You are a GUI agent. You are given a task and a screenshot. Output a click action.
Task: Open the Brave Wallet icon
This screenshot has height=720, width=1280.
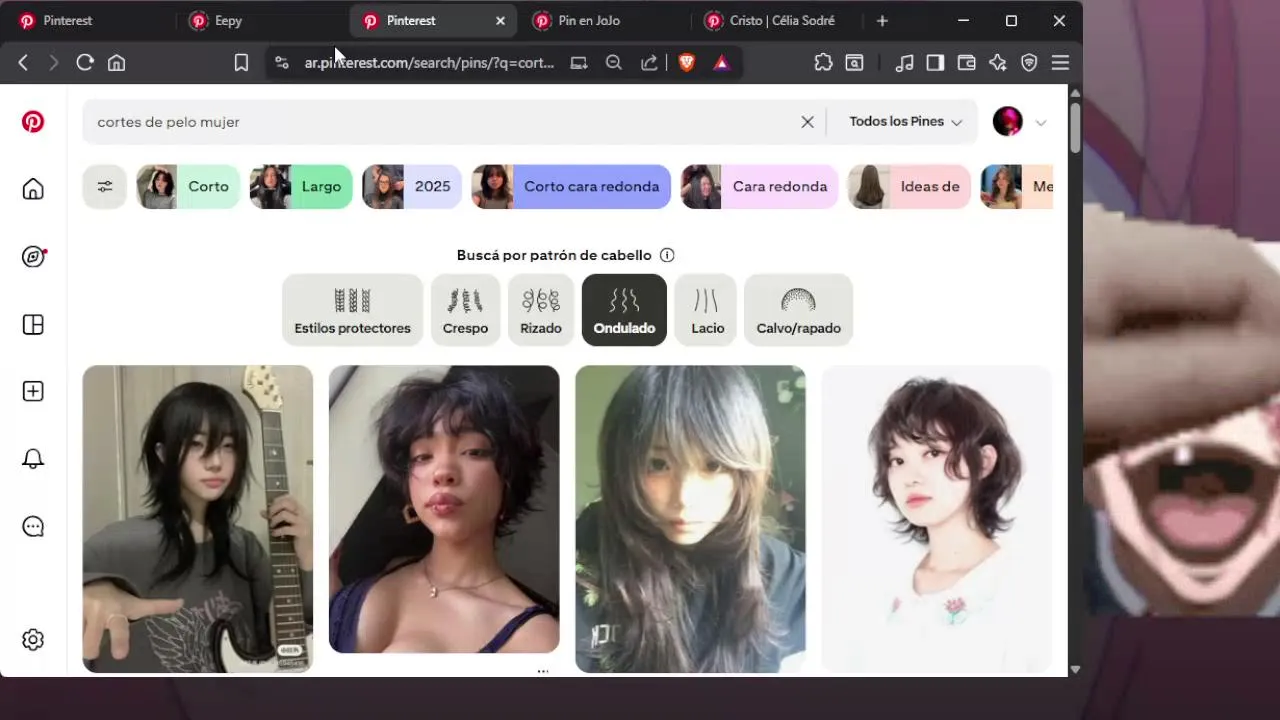966,63
